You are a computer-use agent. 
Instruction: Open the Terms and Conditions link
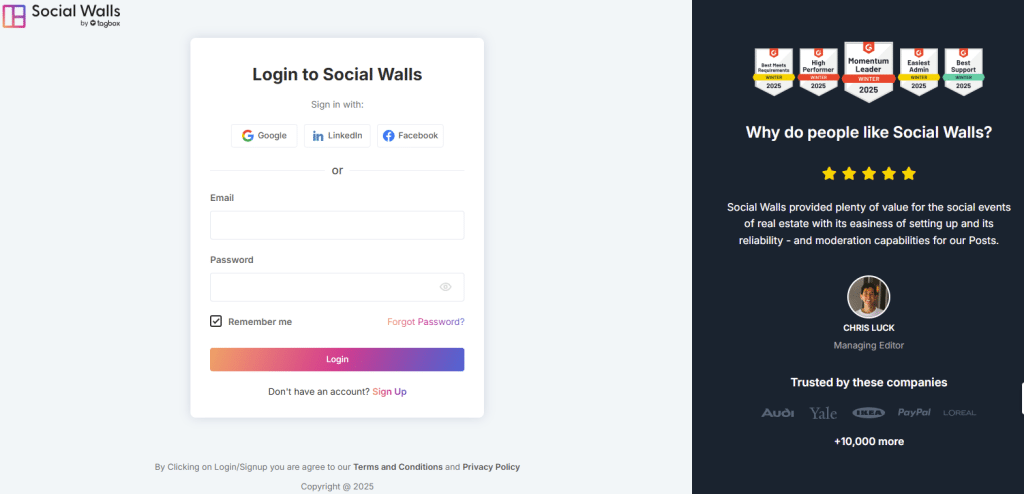(398, 467)
